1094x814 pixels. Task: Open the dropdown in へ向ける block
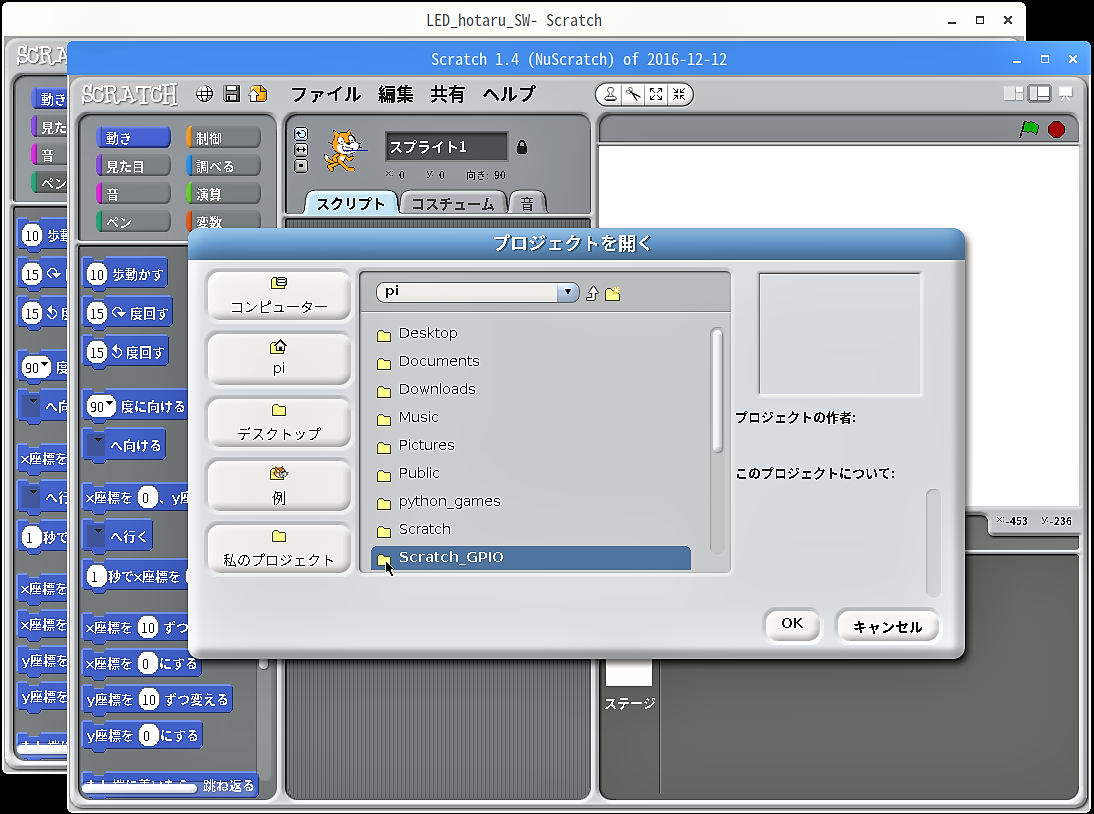point(98,444)
